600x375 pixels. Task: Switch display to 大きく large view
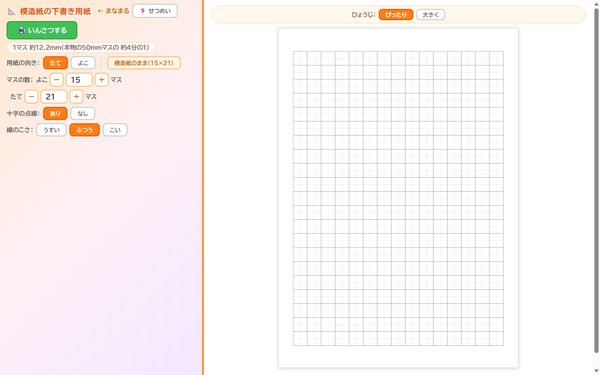tap(430, 15)
